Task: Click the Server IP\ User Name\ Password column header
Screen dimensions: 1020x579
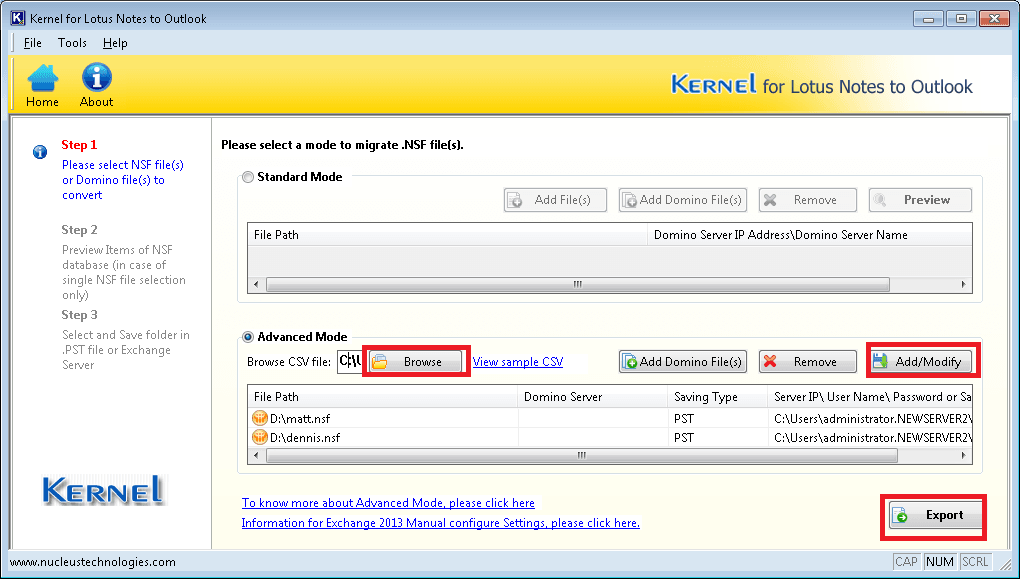Action: [x=870, y=397]
